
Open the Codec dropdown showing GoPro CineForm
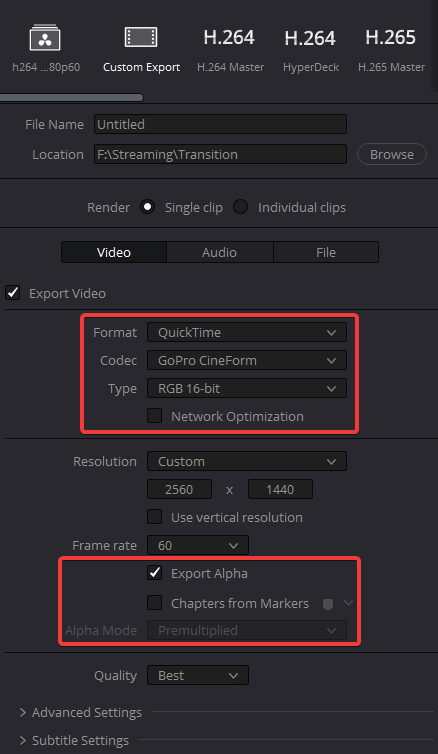pyautogui.click(x=247, y=360)
